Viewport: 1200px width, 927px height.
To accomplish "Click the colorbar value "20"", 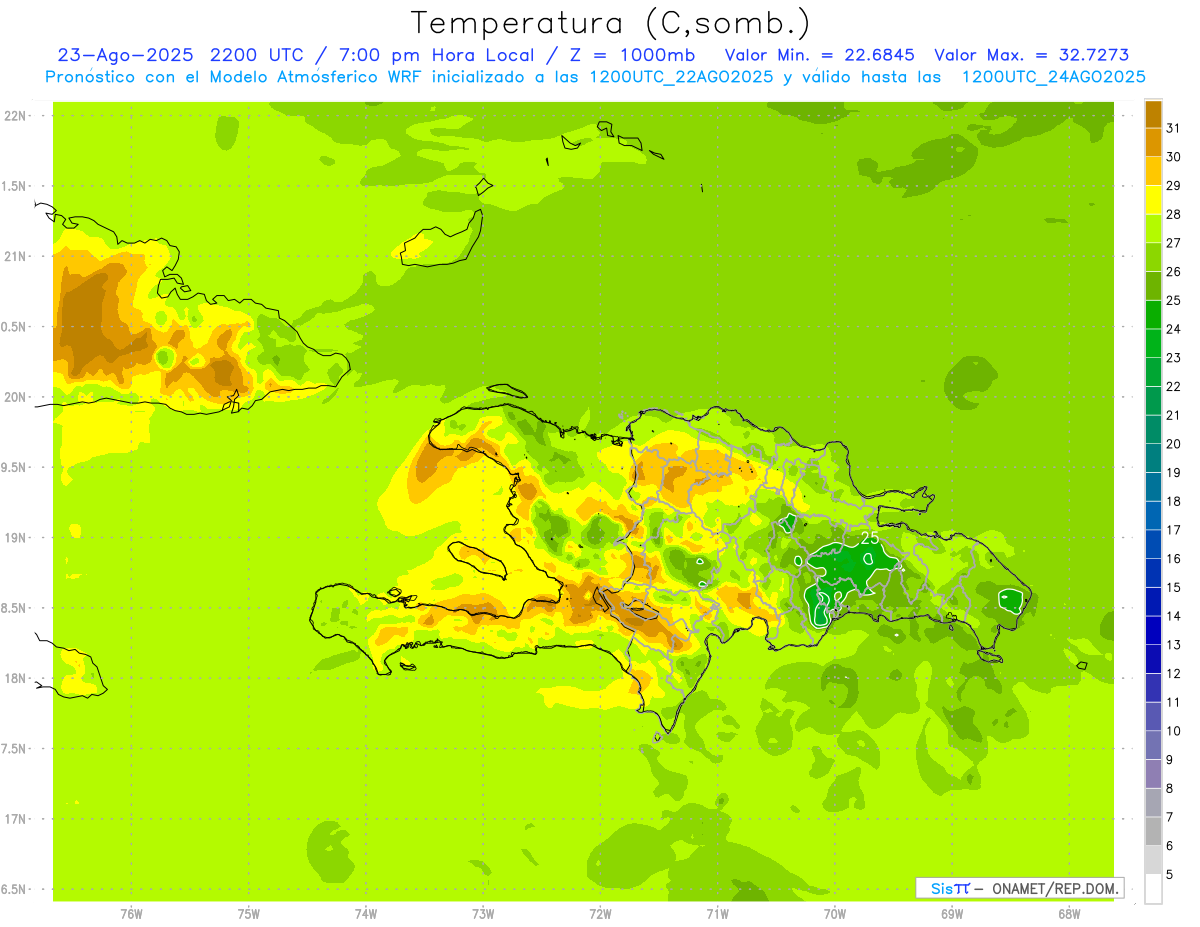I will click(1174, 444).
